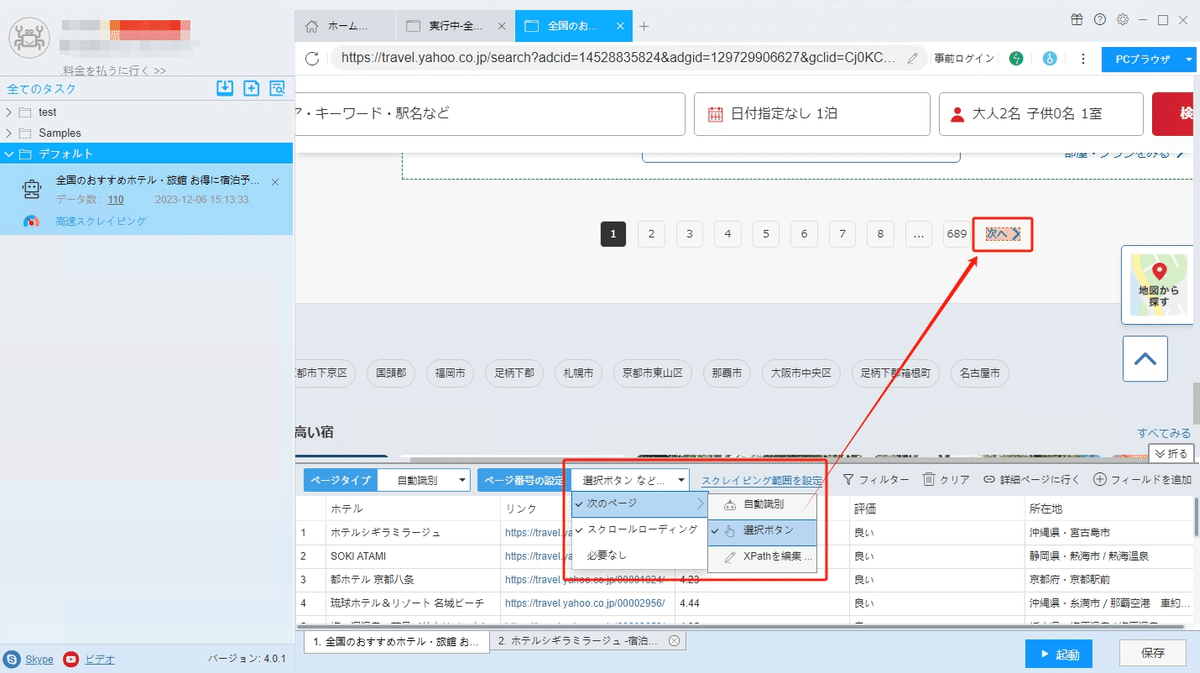Open the PCブラウザ dropdown arrow
The height and width of the screenshot is (673, 1200).
click(x=1188, y=59)
